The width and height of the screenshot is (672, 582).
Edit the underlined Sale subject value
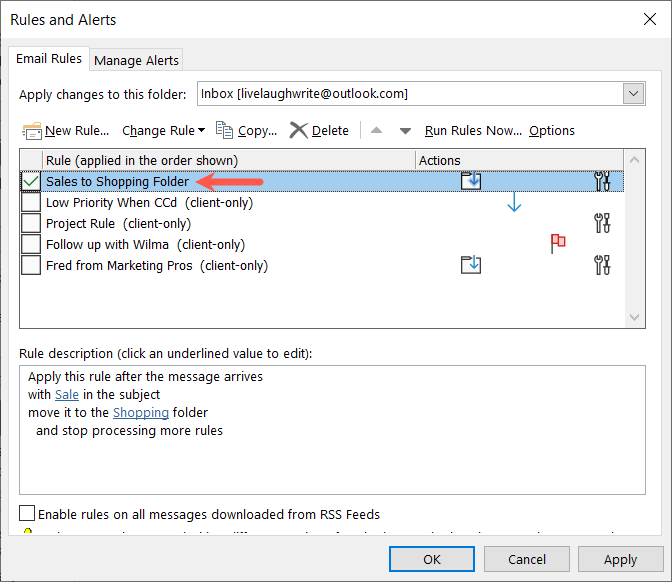67,394
